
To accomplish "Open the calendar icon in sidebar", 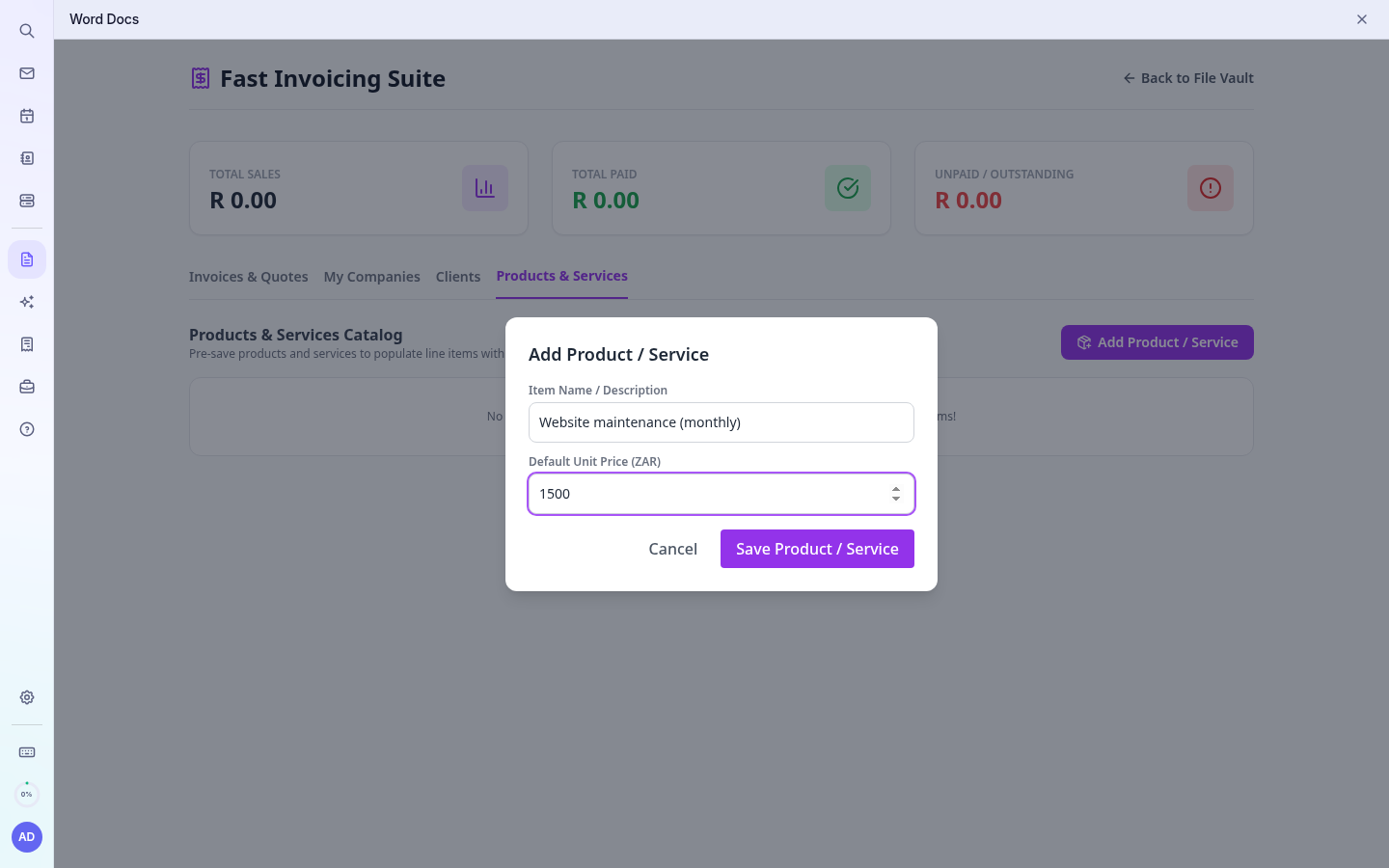I will point(27,116).
